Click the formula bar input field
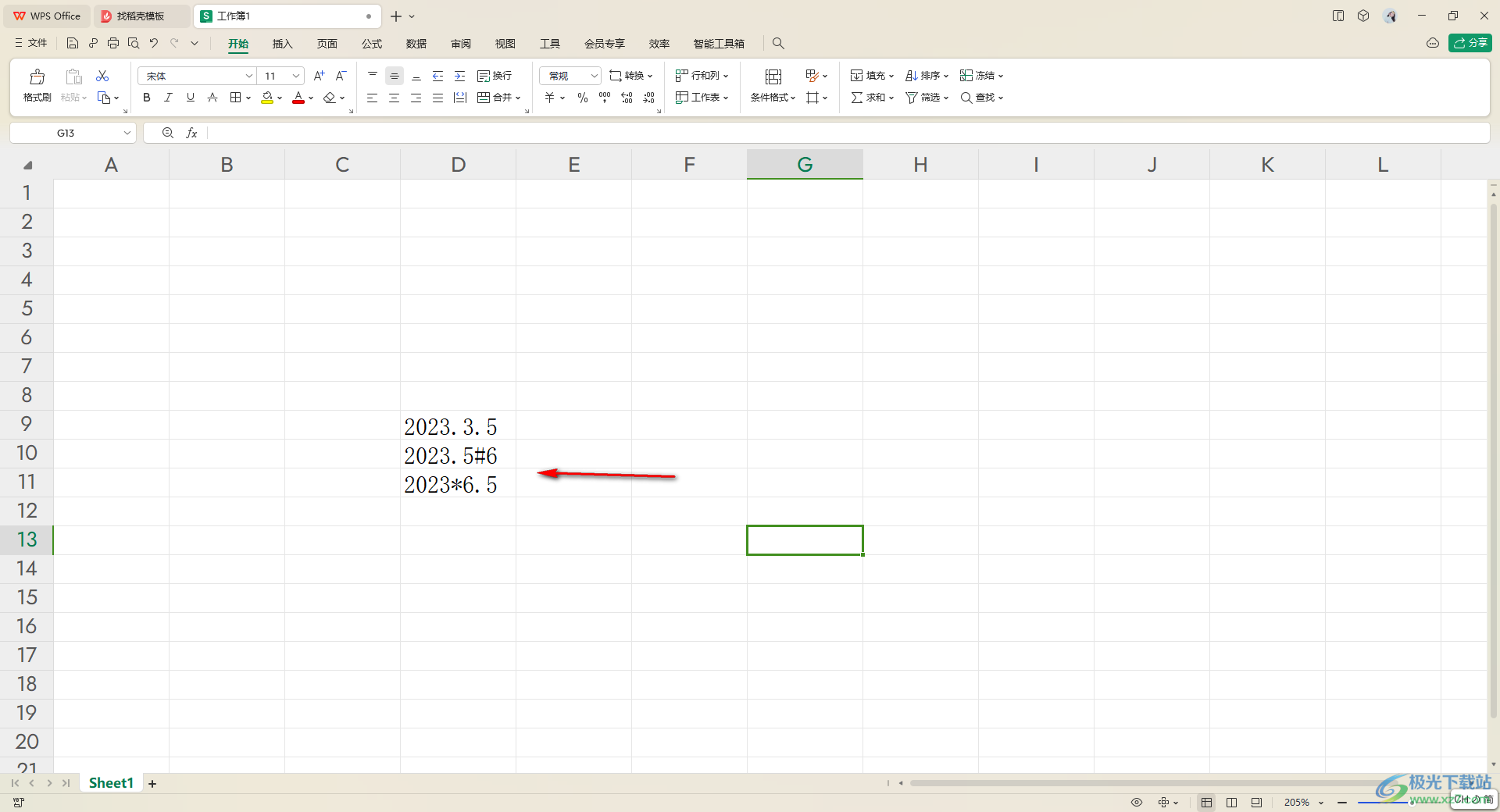This screenshot has height=812, width=1500. coord(848,134)
